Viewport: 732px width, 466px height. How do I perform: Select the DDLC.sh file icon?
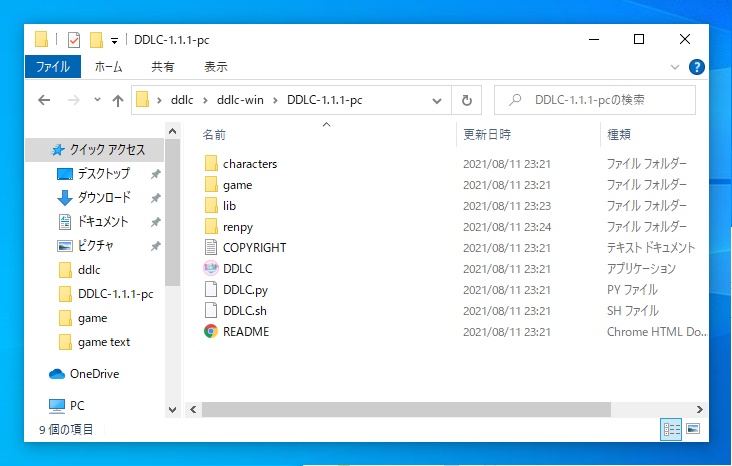(x=211, y=311)
